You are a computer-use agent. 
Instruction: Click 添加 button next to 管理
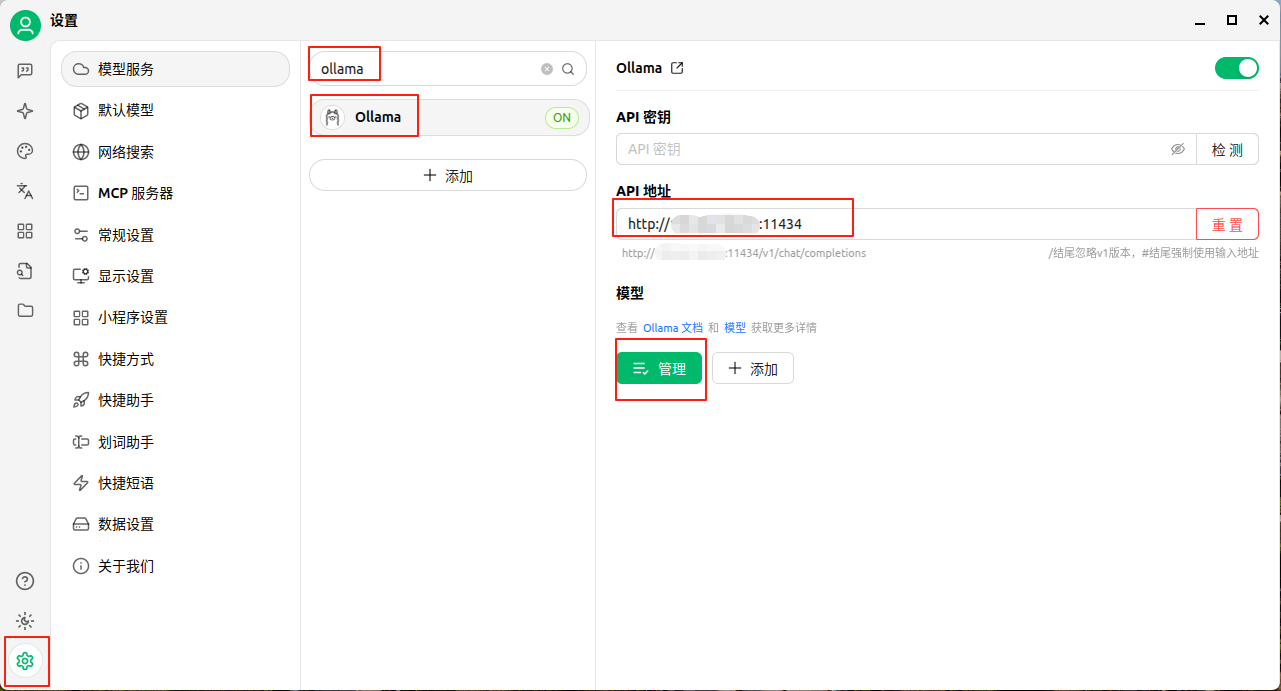click(753, 368)
